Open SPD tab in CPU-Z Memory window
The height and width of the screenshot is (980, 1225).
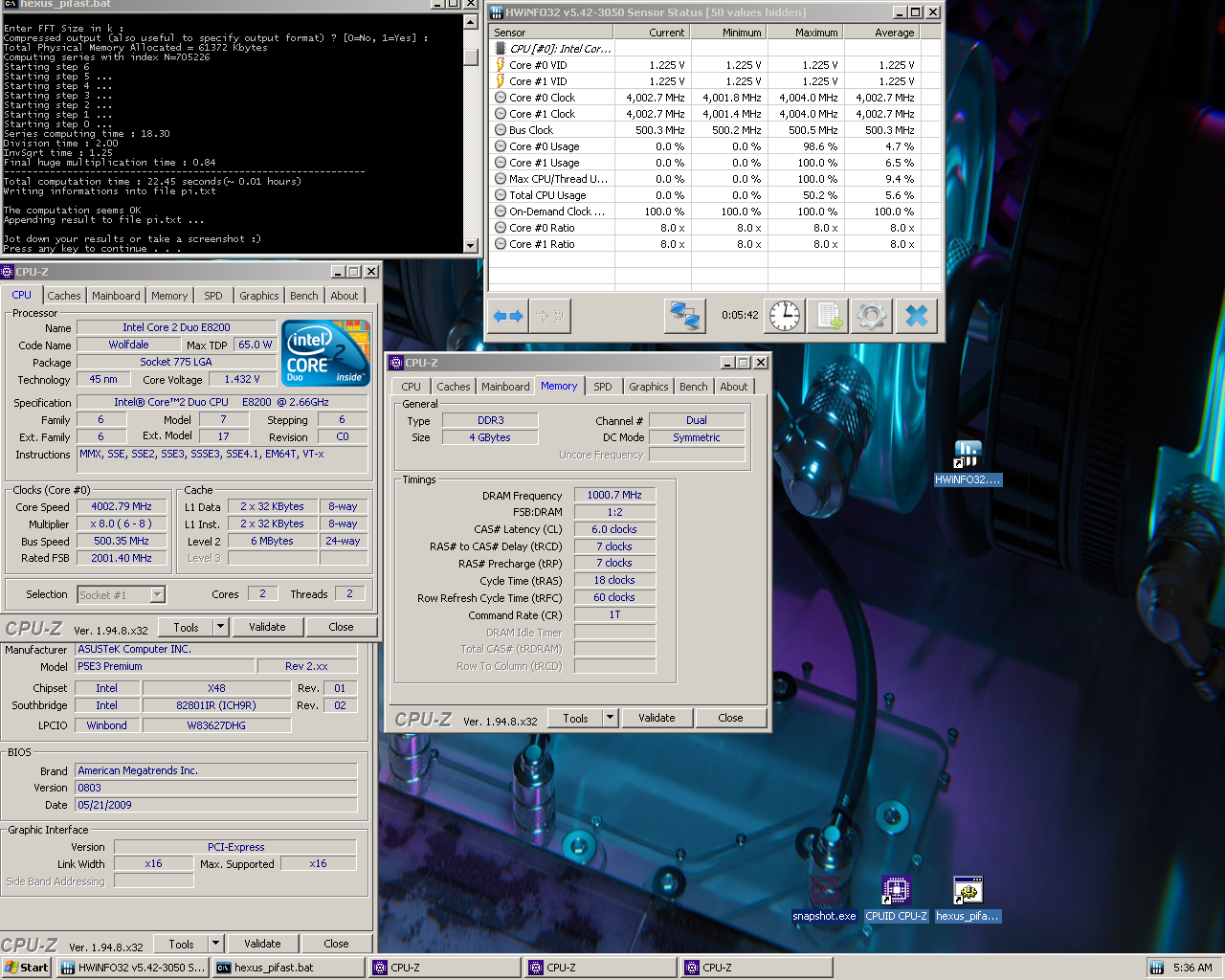pos(602,387)
